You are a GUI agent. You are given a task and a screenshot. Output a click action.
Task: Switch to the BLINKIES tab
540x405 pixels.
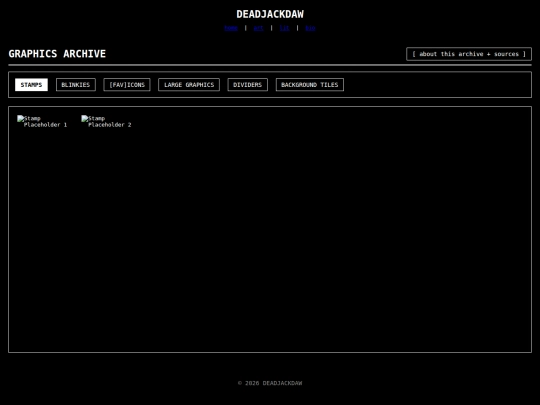click(76, 85)
